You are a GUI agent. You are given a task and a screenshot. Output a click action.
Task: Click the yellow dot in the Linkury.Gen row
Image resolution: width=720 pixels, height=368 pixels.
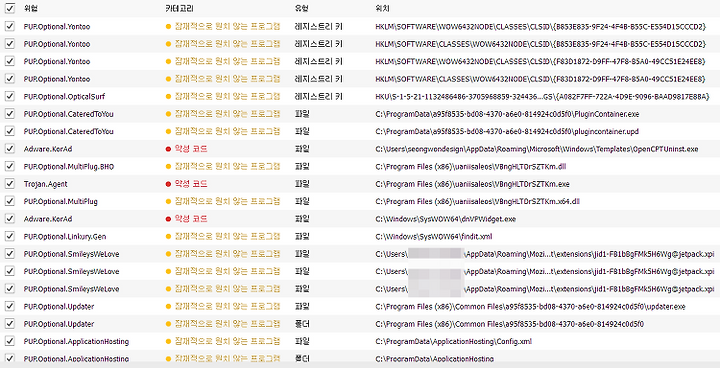pos(168,237)
